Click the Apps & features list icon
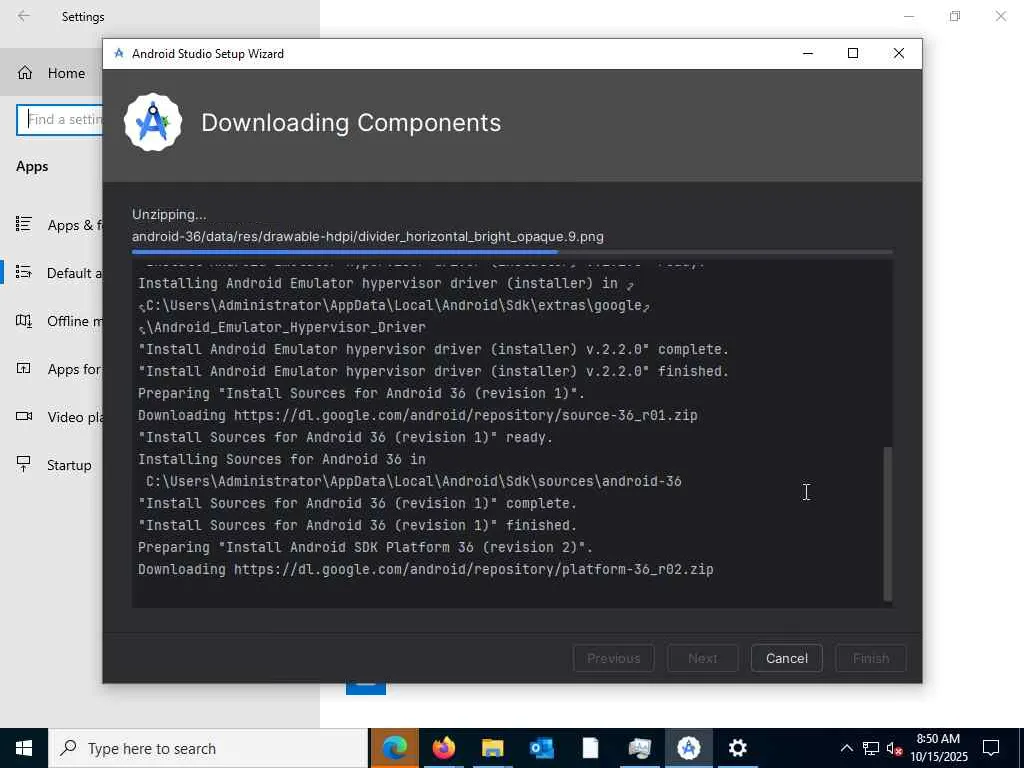The image size is (1024, 768). [24, 224]
